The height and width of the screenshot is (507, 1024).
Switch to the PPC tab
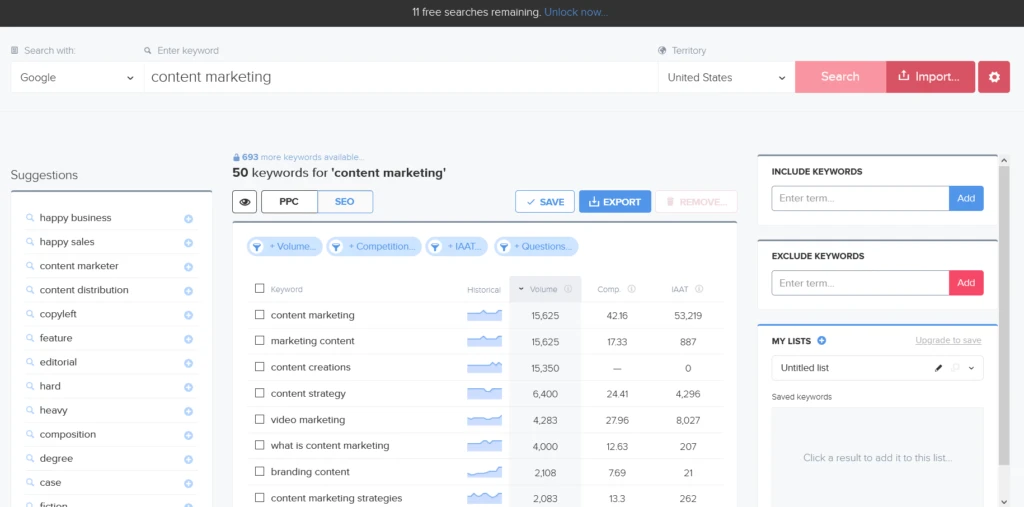click(289, 202)
